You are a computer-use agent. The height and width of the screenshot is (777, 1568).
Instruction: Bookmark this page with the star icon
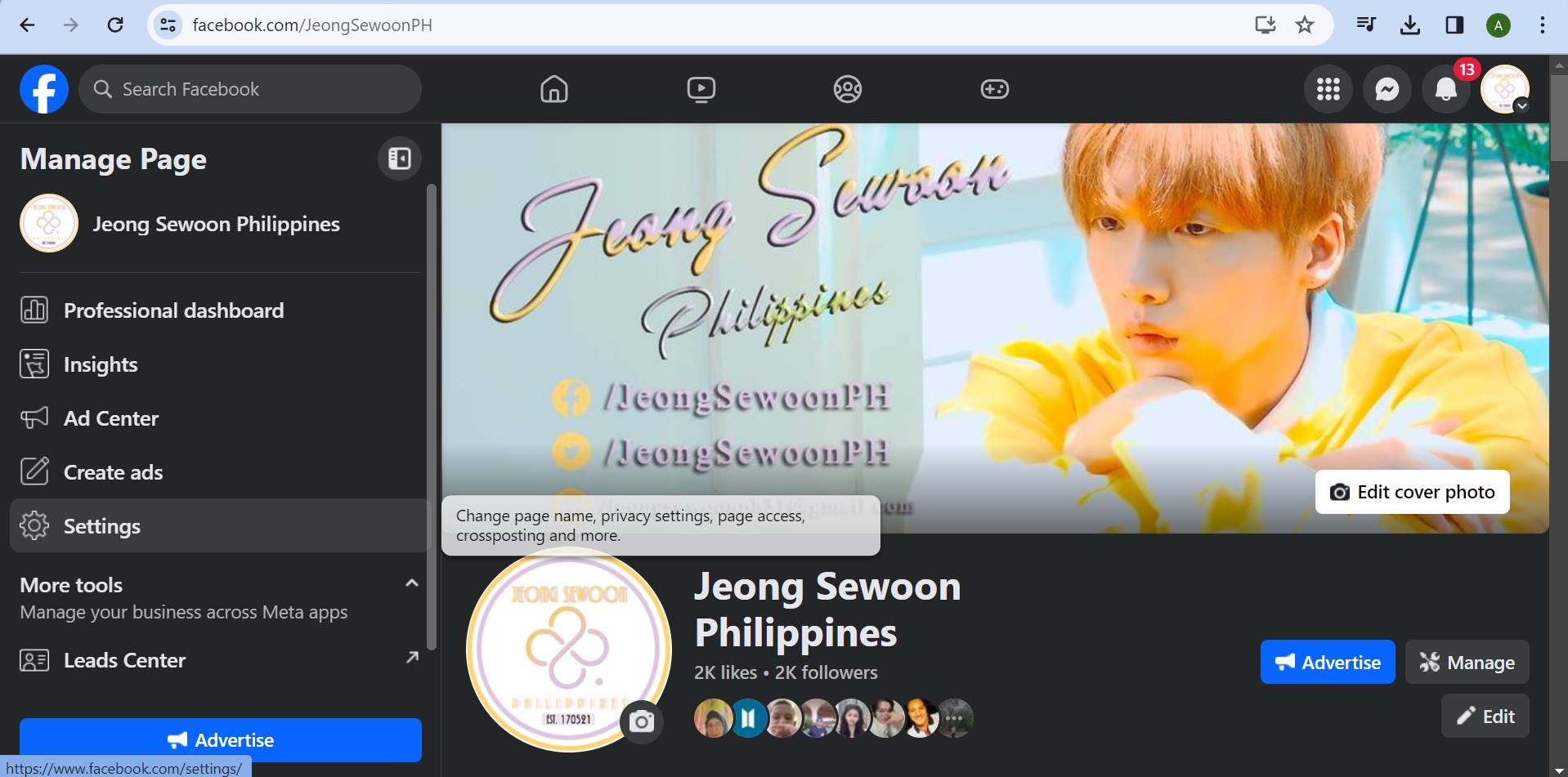click(1305, 25)
